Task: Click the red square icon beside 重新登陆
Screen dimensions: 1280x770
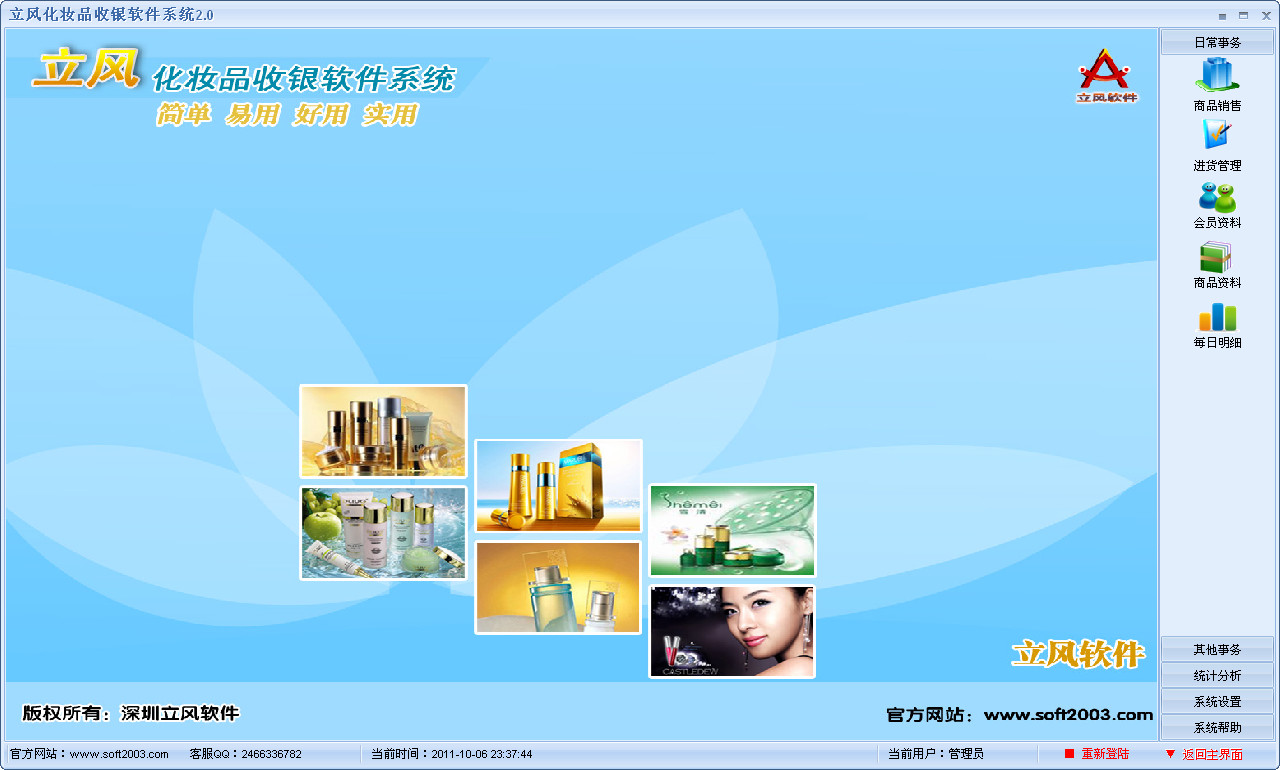Action: point(1069,753)
